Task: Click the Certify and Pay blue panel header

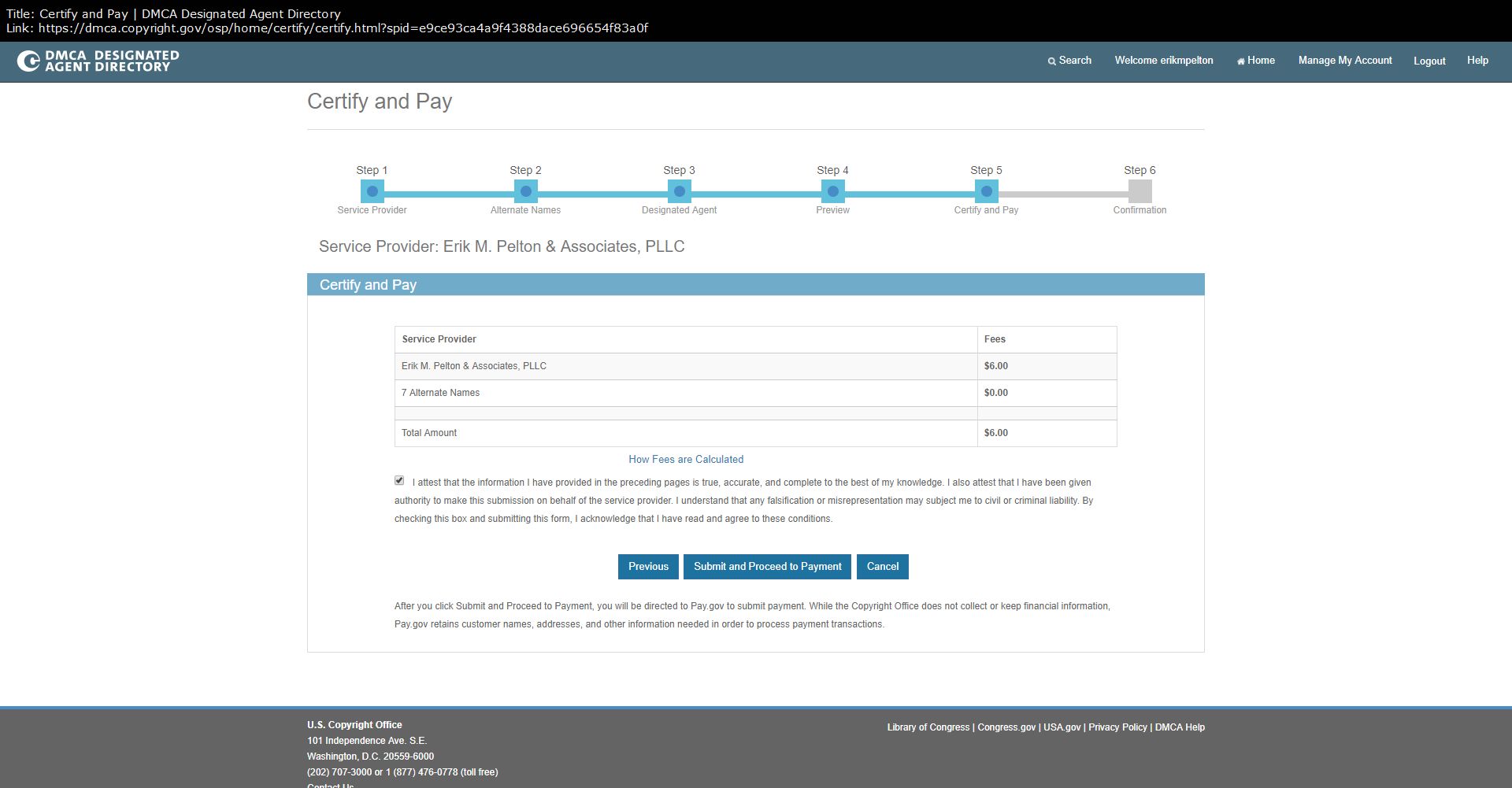Action: [x=756, y=285]
